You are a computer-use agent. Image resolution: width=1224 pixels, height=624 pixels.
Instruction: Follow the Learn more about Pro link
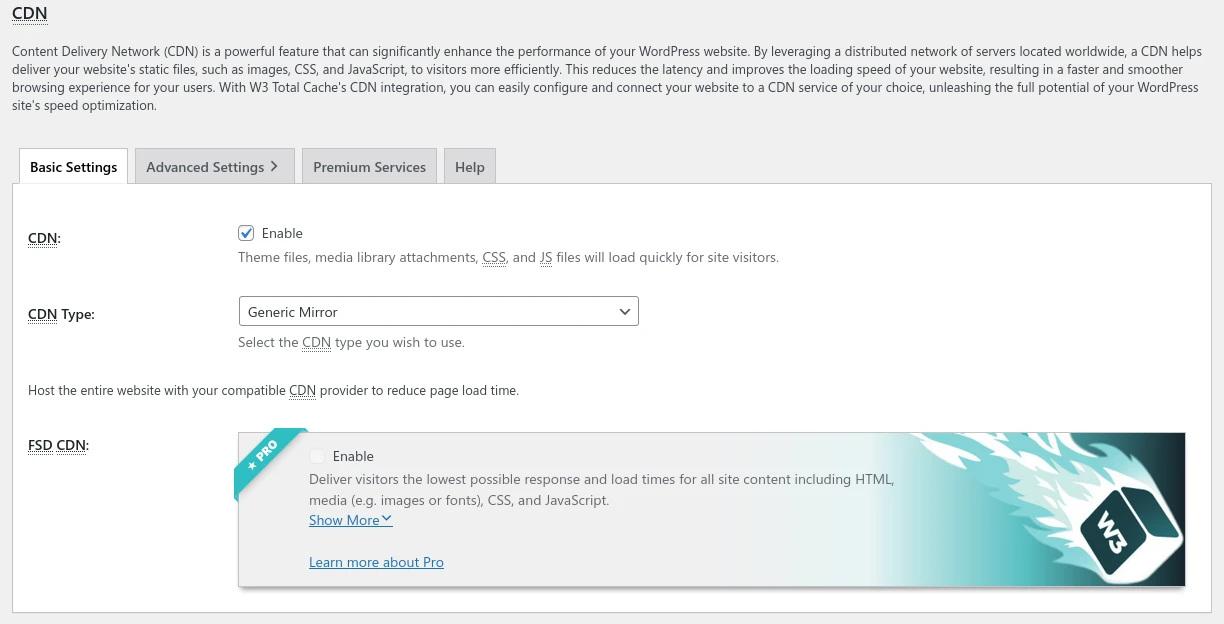[376, 562]
